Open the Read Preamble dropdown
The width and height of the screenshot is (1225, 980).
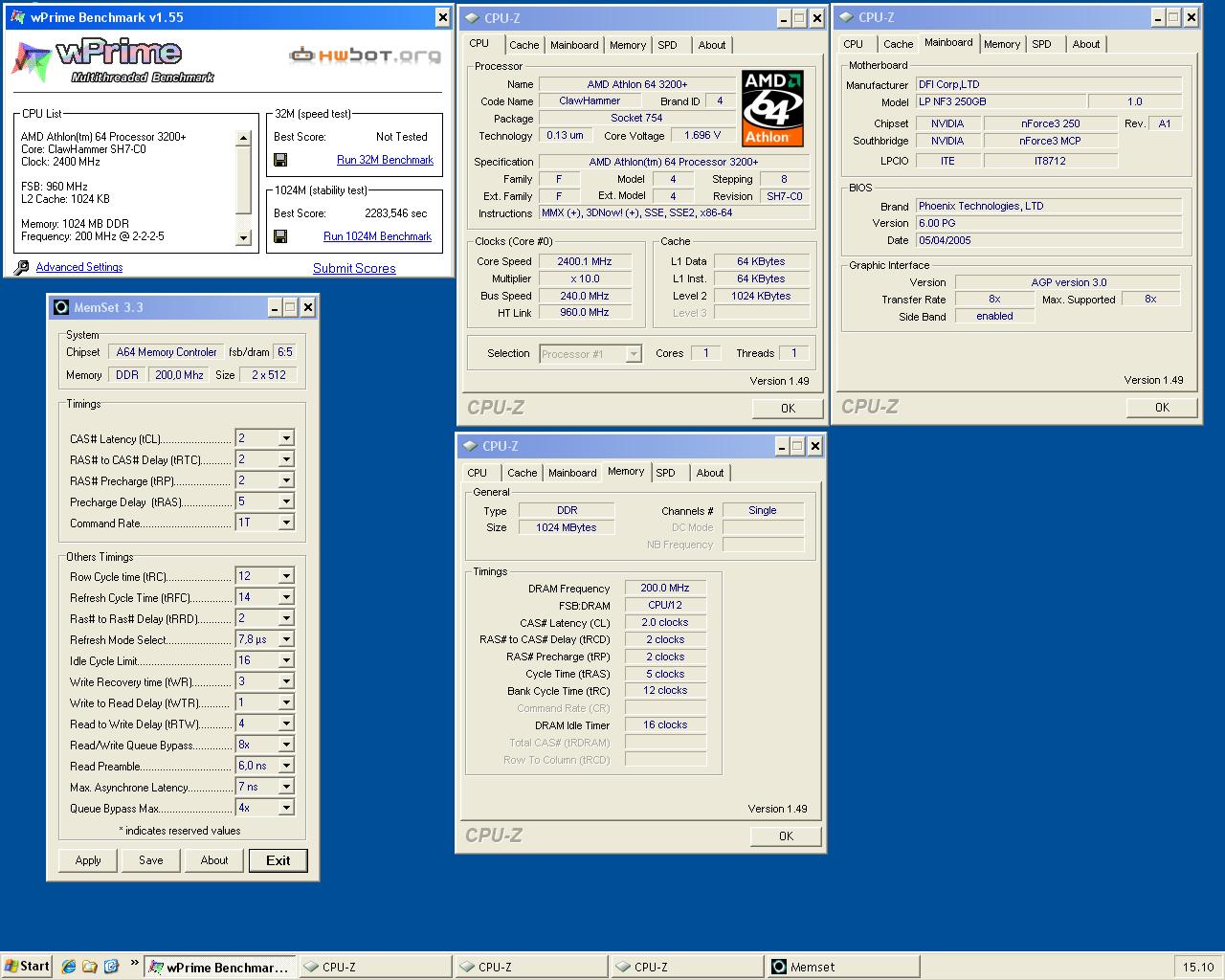(x=285, y=766)
